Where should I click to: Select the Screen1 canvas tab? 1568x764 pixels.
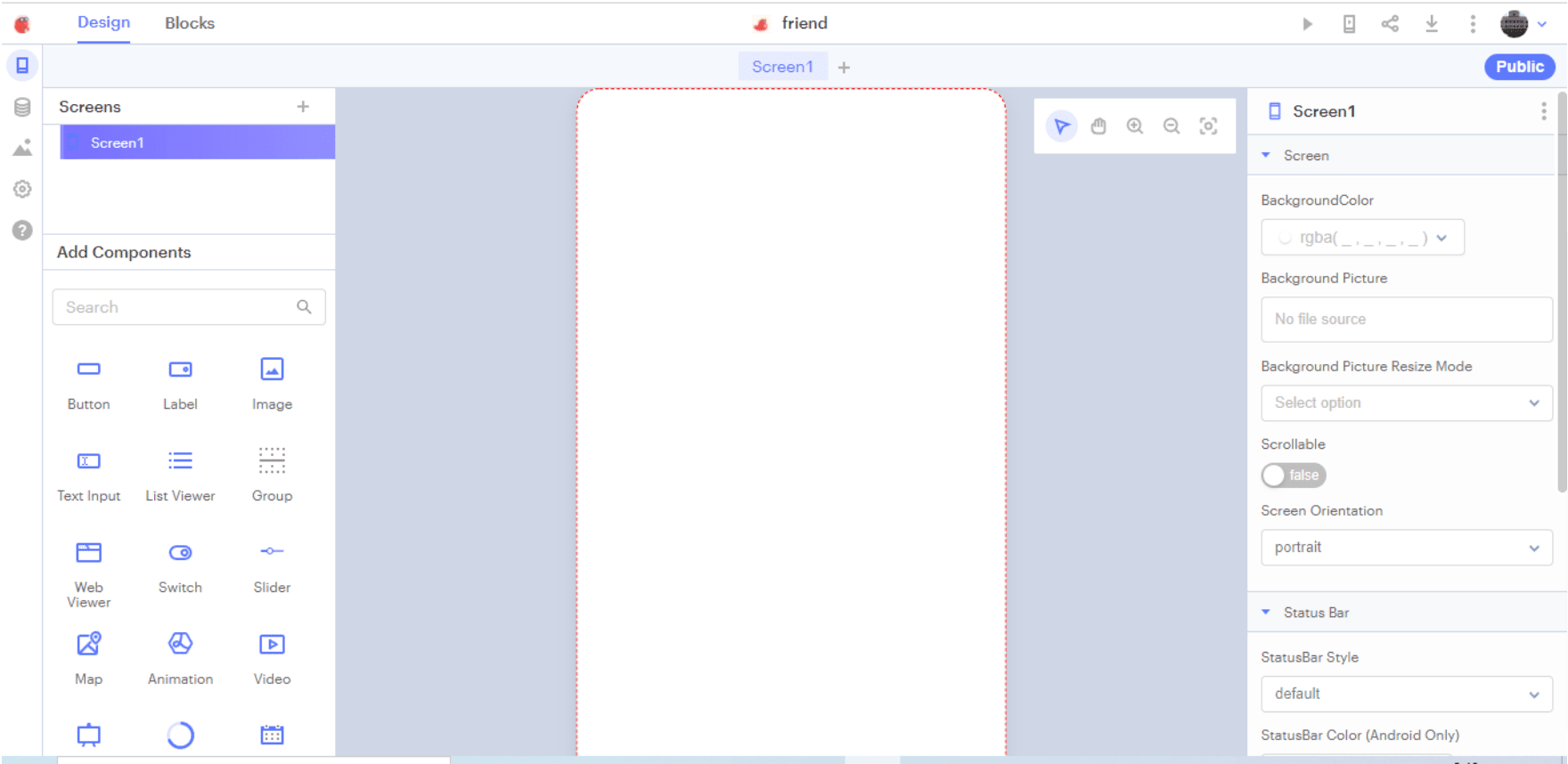click(782, 67)
